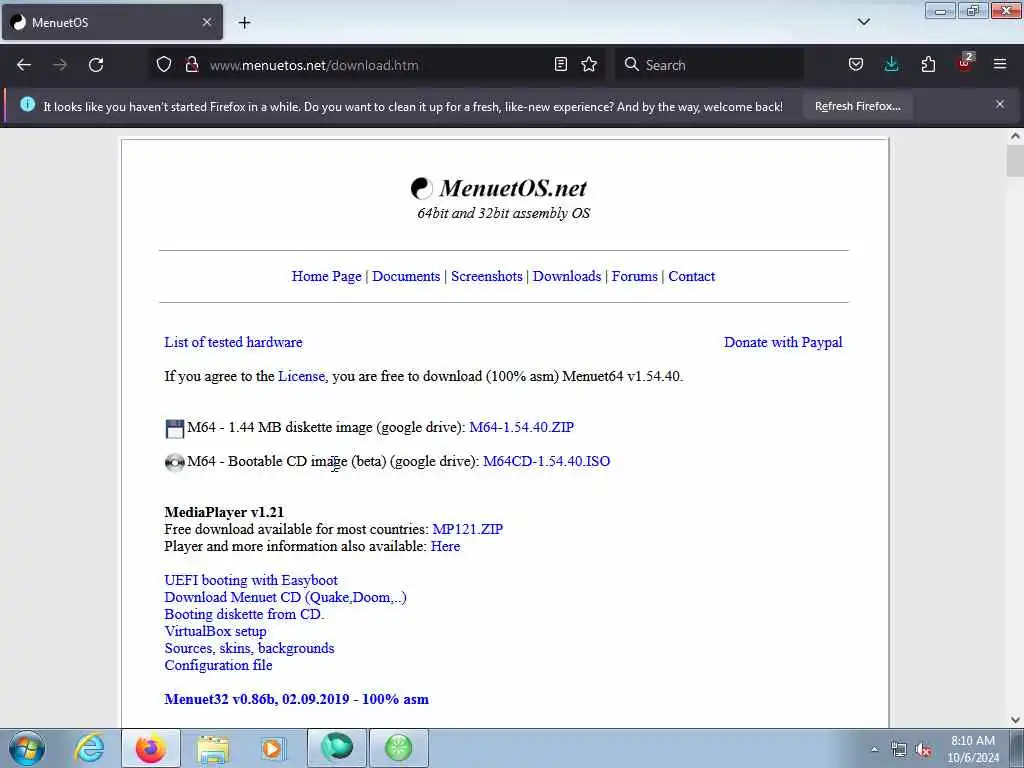Click the green circular star taskbar icon
Image resolution: width=1024 pixels, height=768 pixels.
pyautogui.click(x=399, y=748)
